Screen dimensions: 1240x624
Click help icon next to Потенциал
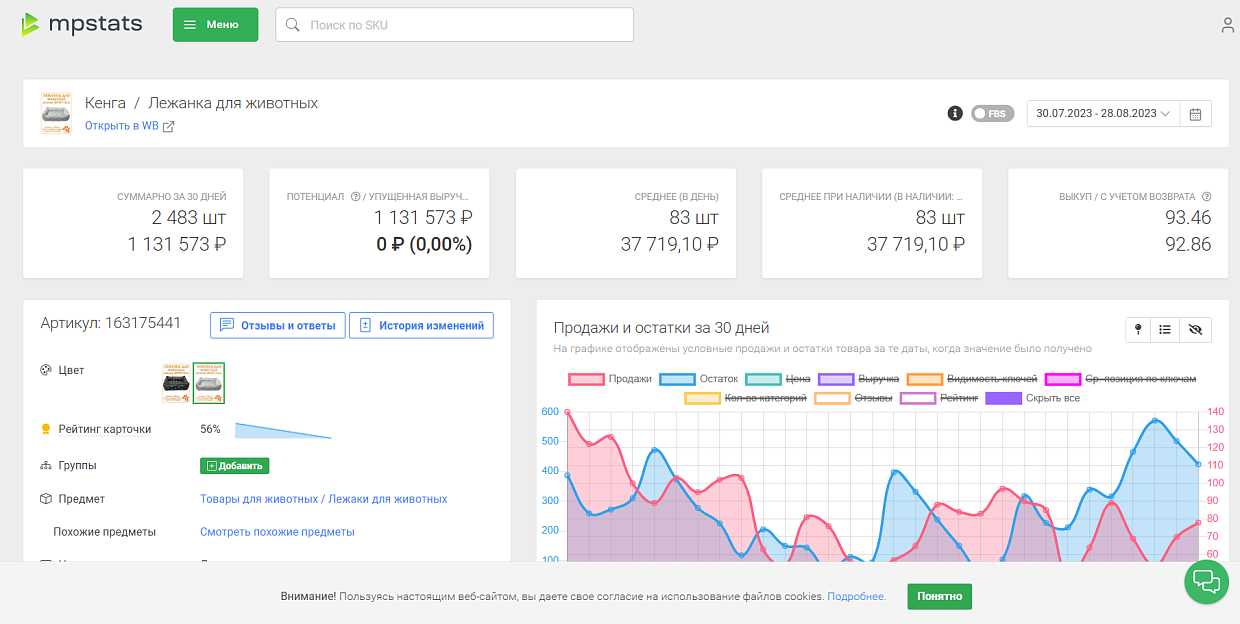coord(355,197)
